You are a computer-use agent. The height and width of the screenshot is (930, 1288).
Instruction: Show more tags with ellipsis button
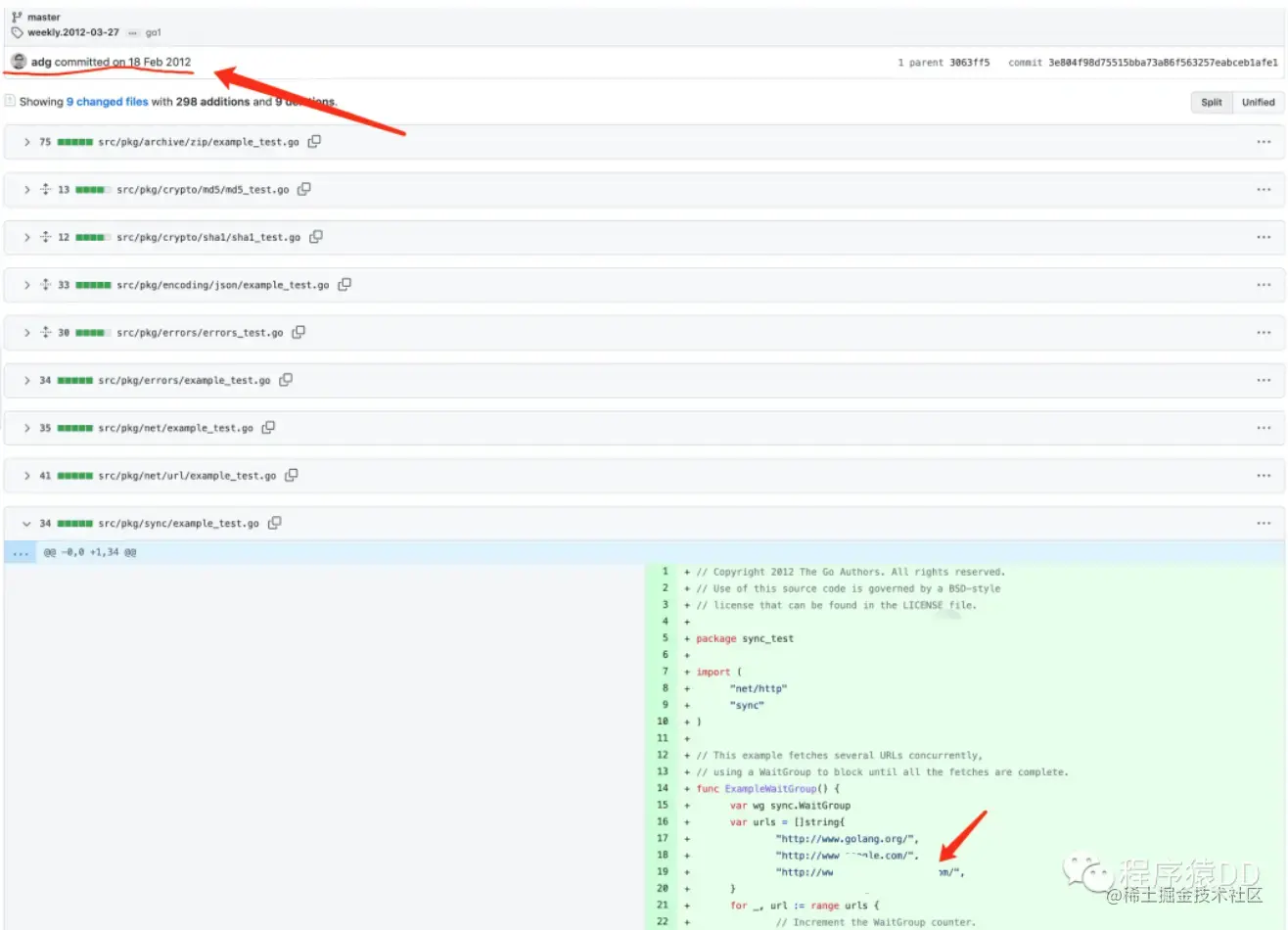(133, 32)
